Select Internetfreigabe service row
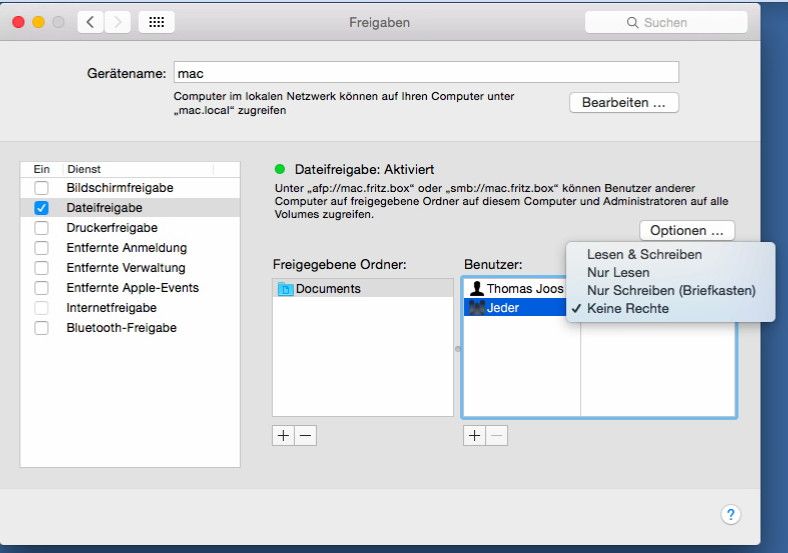The height and width of the screenshot is (553, 788). [130, 308]
